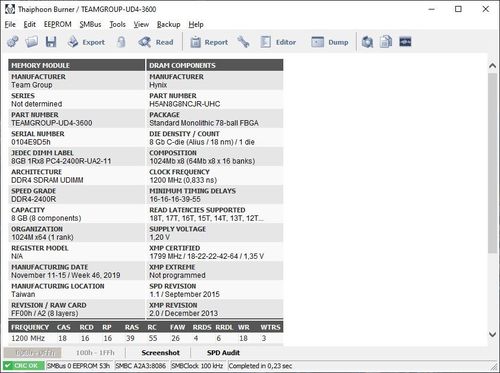Click the organization value 1024M x64 (1 rank)
Screen dimensions: 500x373
click(42, 237)
